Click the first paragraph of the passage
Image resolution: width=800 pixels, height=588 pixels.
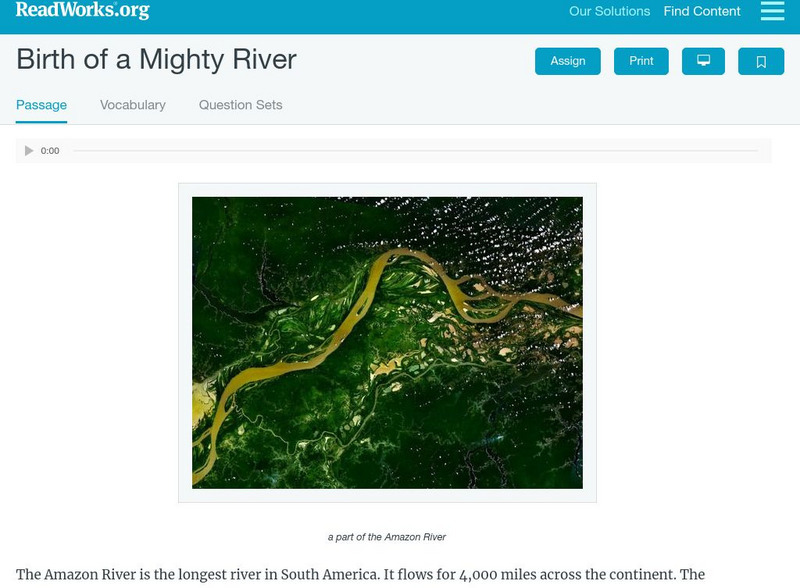coord(360,575)
